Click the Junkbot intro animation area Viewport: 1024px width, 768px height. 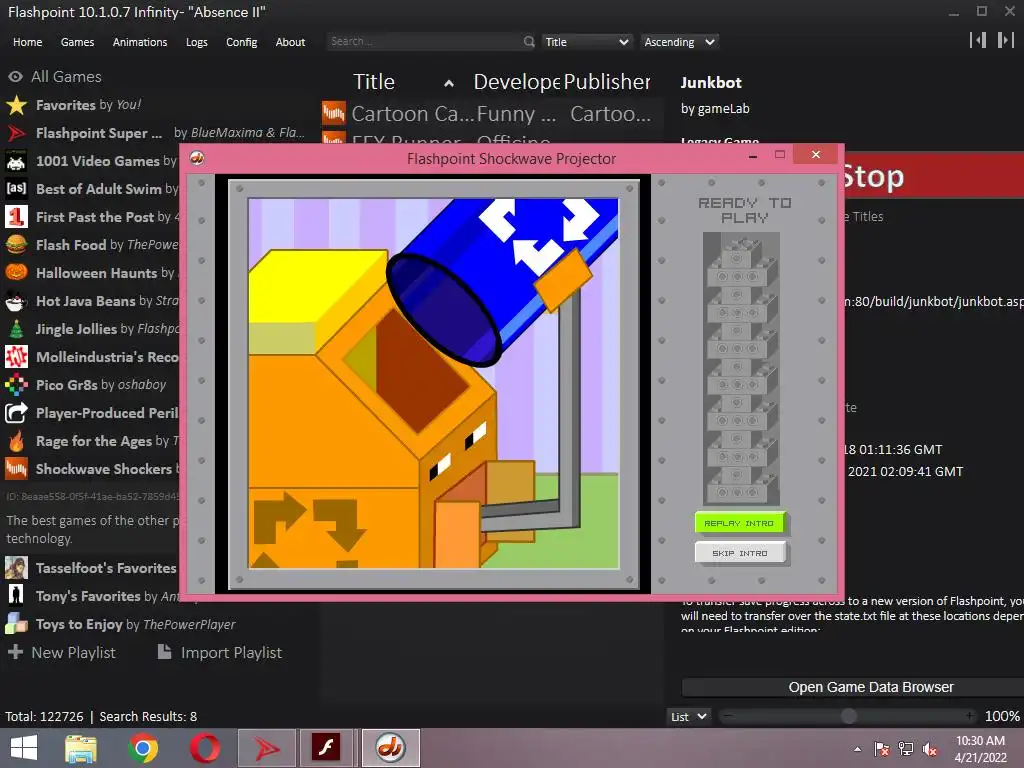[434, 383]
